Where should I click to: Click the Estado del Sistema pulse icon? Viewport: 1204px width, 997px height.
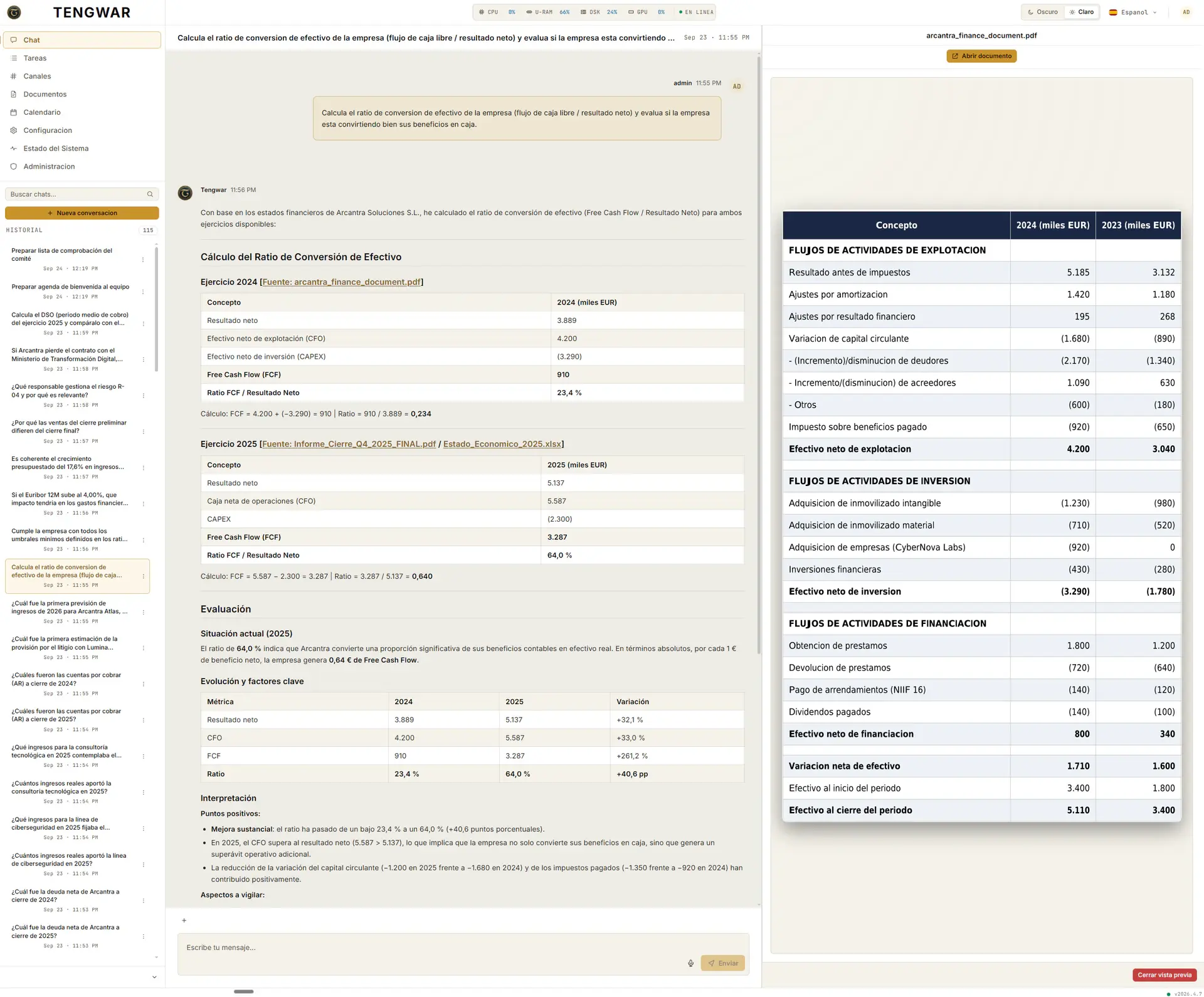click(14, 149)
